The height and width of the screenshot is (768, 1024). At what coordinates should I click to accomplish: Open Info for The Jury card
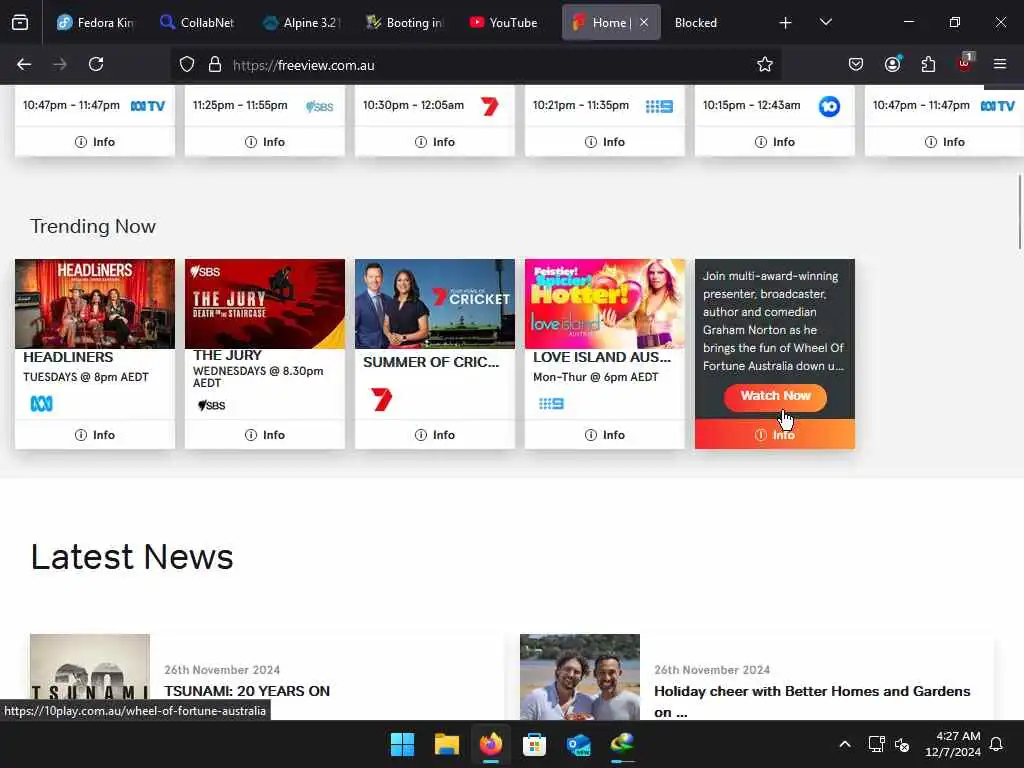coord(264,435)
